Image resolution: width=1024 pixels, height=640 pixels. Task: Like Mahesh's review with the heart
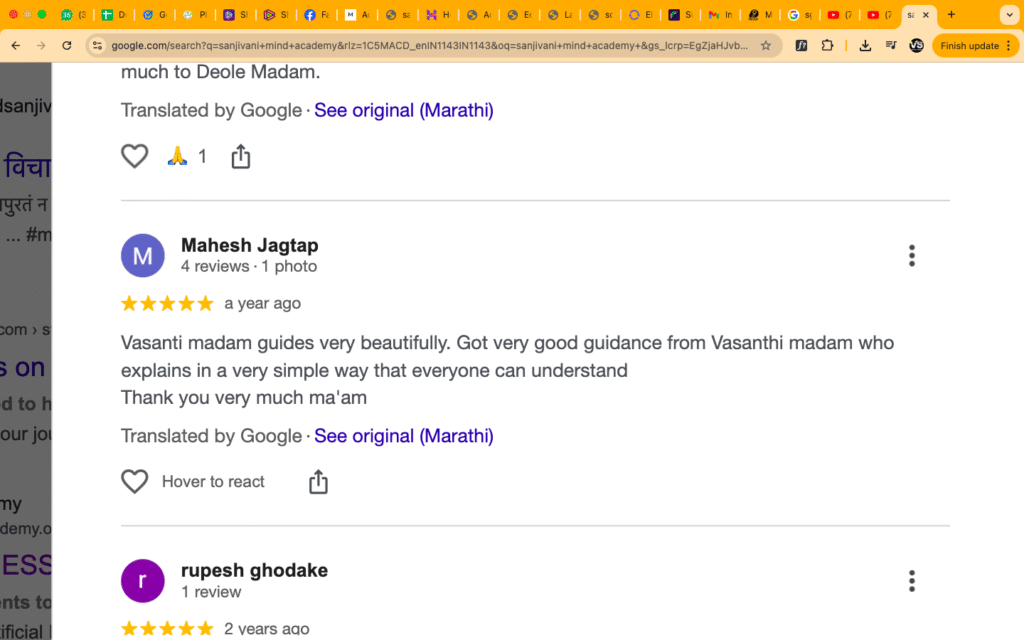pos(134,481)
